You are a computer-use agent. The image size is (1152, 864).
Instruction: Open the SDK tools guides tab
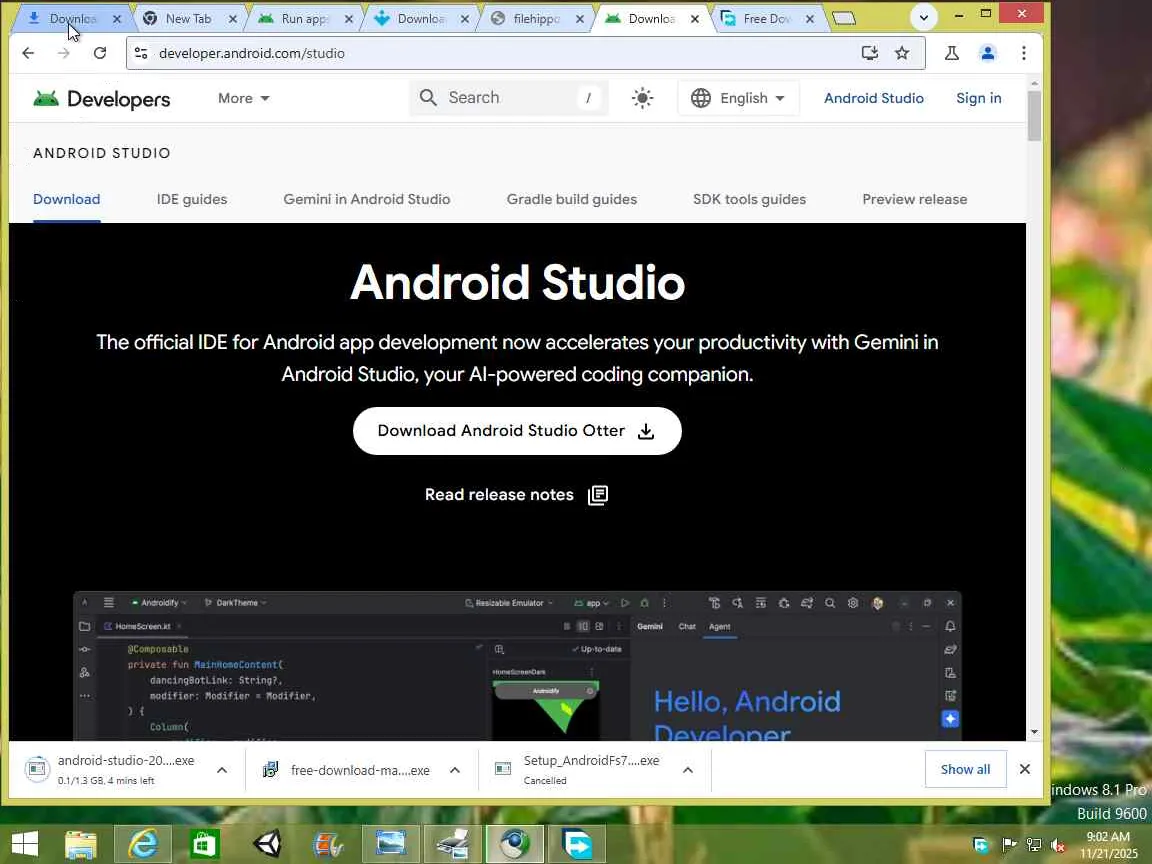click(x=749, y=199)
